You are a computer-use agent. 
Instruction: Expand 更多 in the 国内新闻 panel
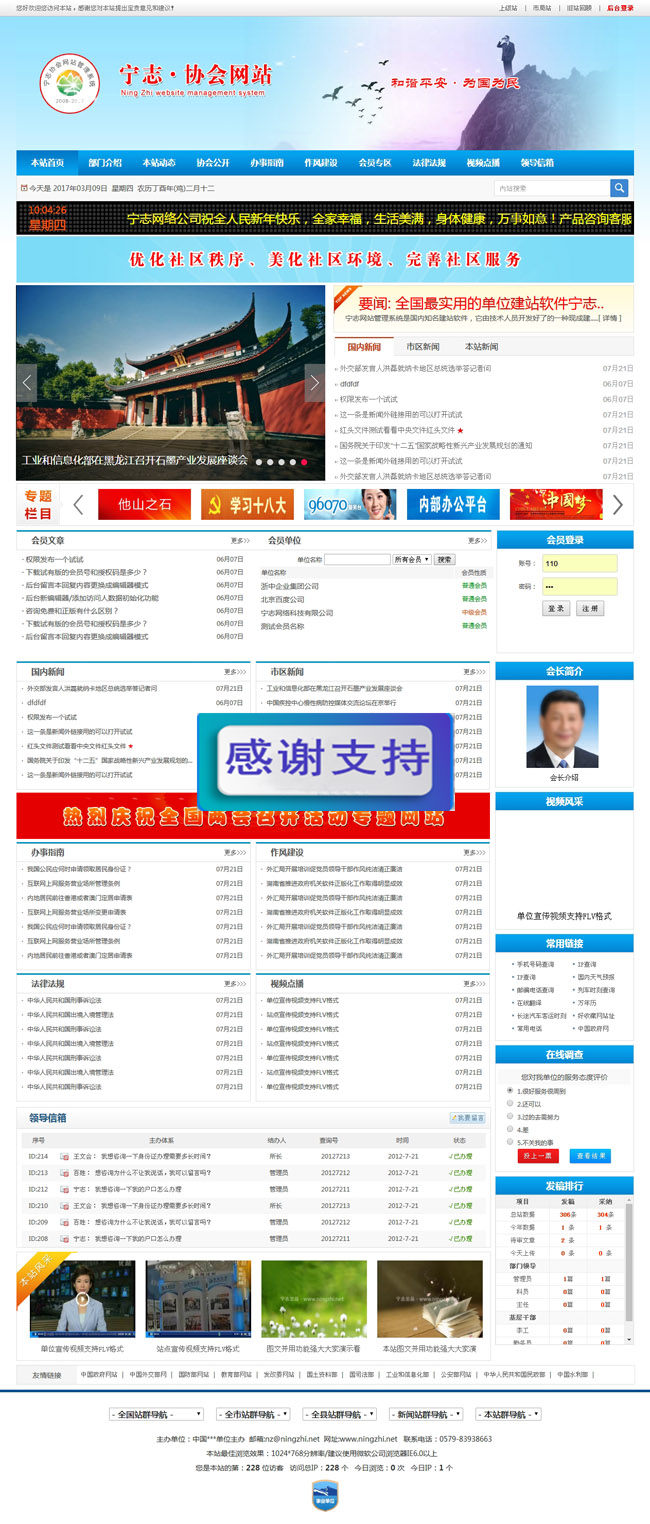tap(235, 672)
